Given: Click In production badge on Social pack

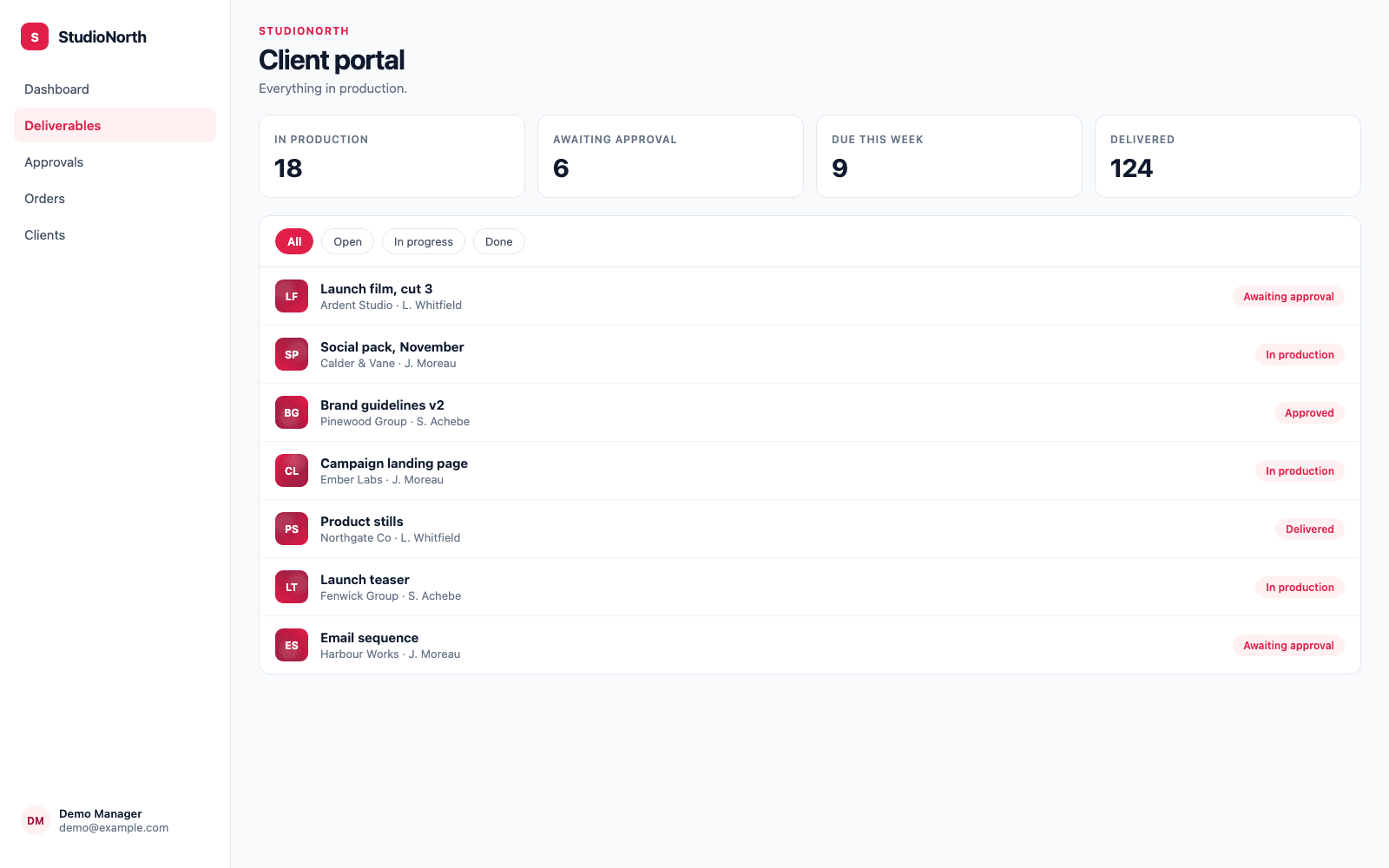Looking at the screenshot, I should (x=1300, y=354).
